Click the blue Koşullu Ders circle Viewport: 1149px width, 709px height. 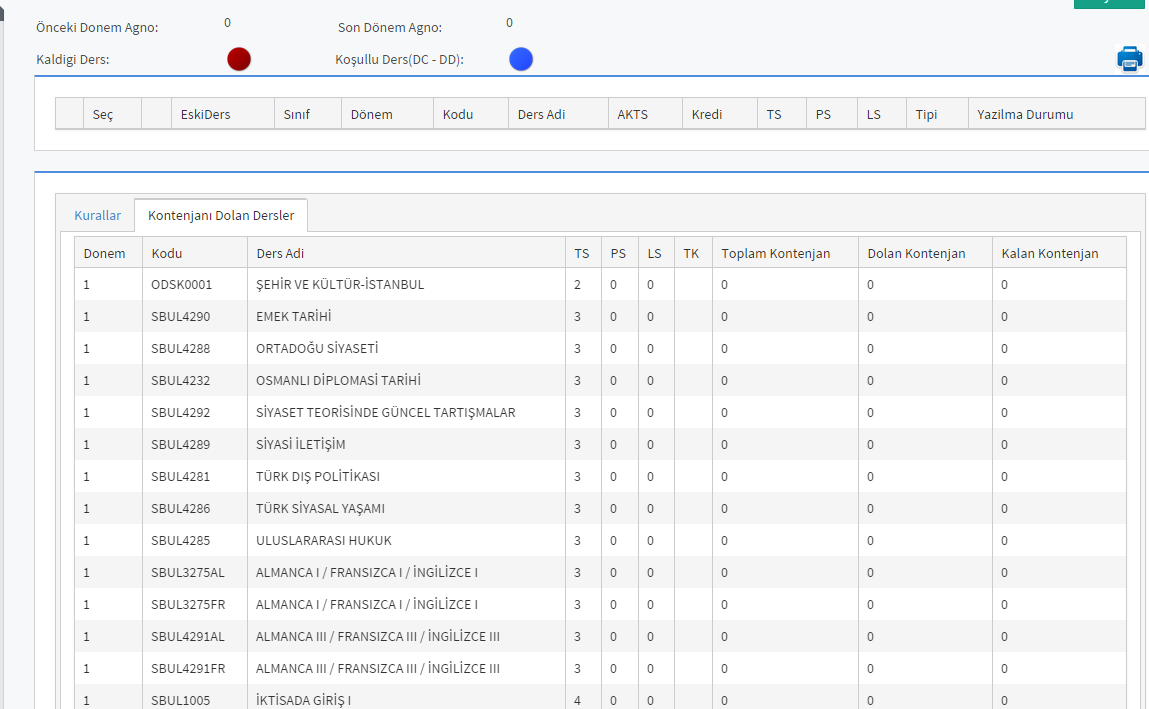tap(521, 59)
